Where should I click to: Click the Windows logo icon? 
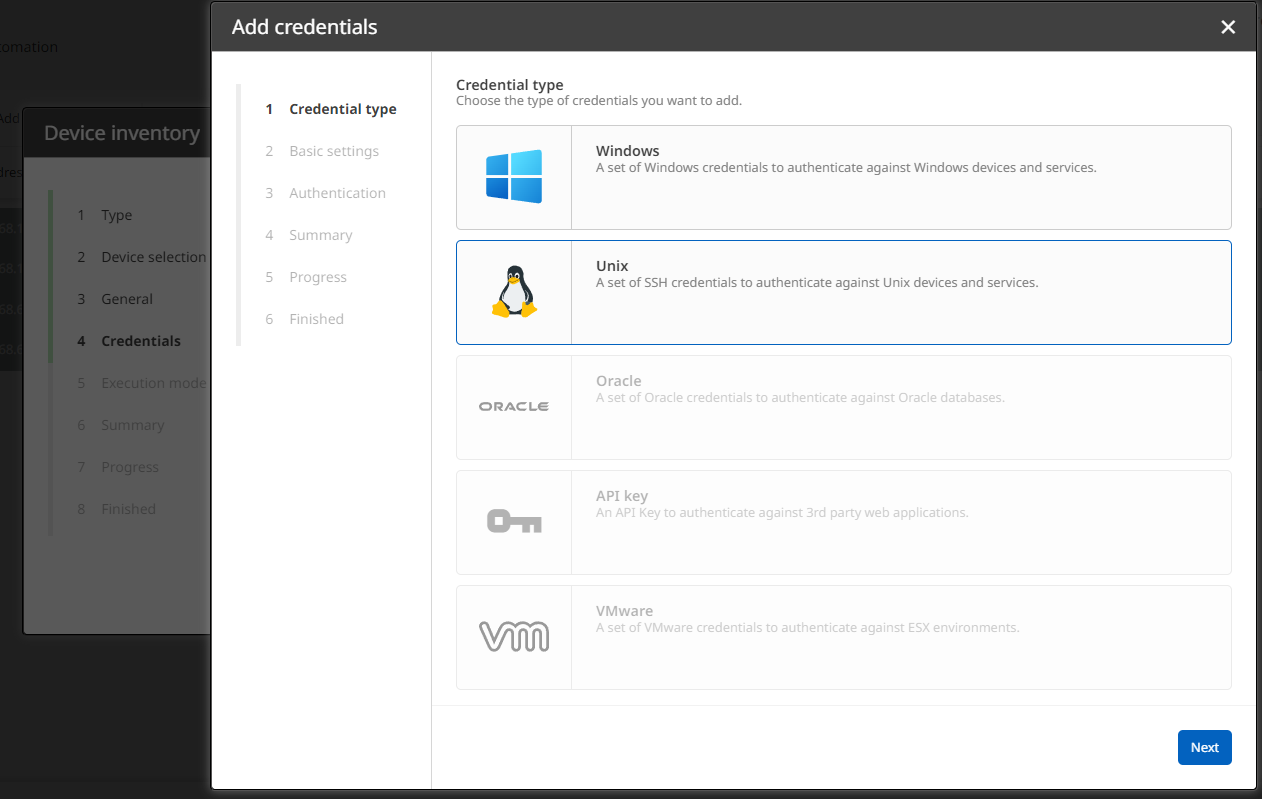point(514,175)
